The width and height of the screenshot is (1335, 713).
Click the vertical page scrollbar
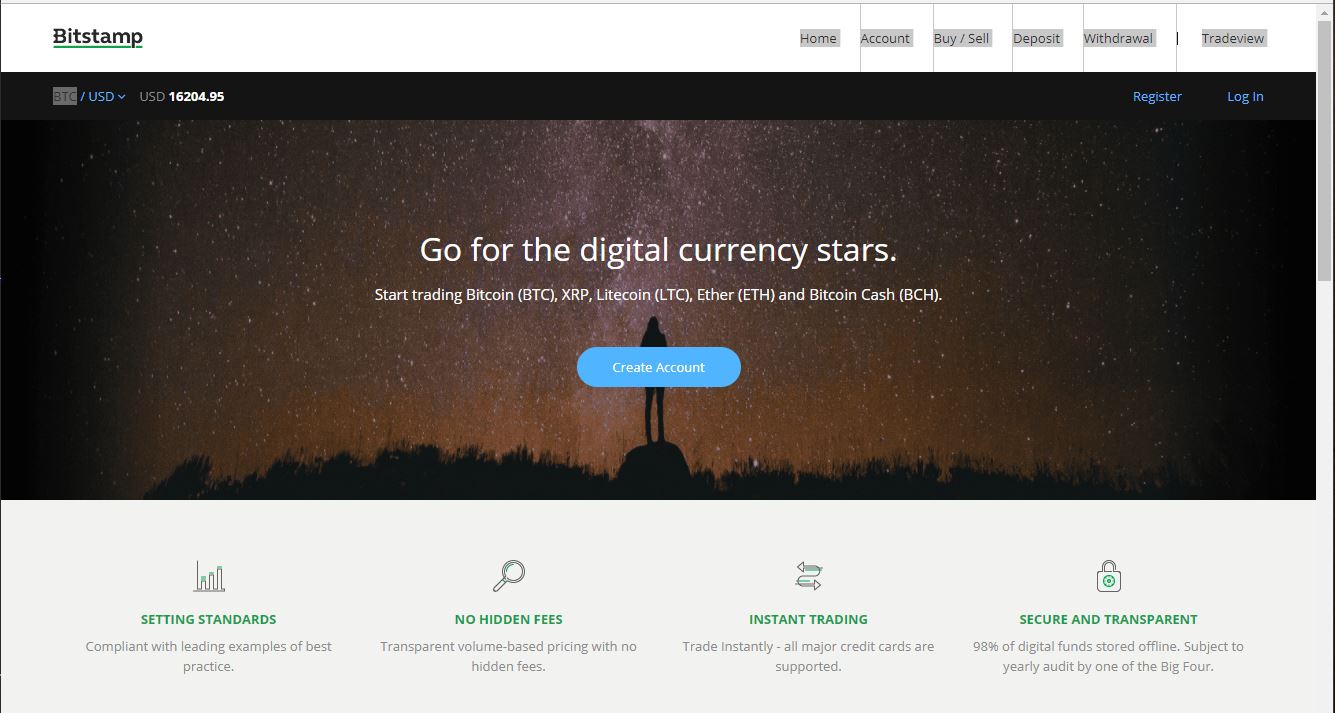(x=1325, y=357)
